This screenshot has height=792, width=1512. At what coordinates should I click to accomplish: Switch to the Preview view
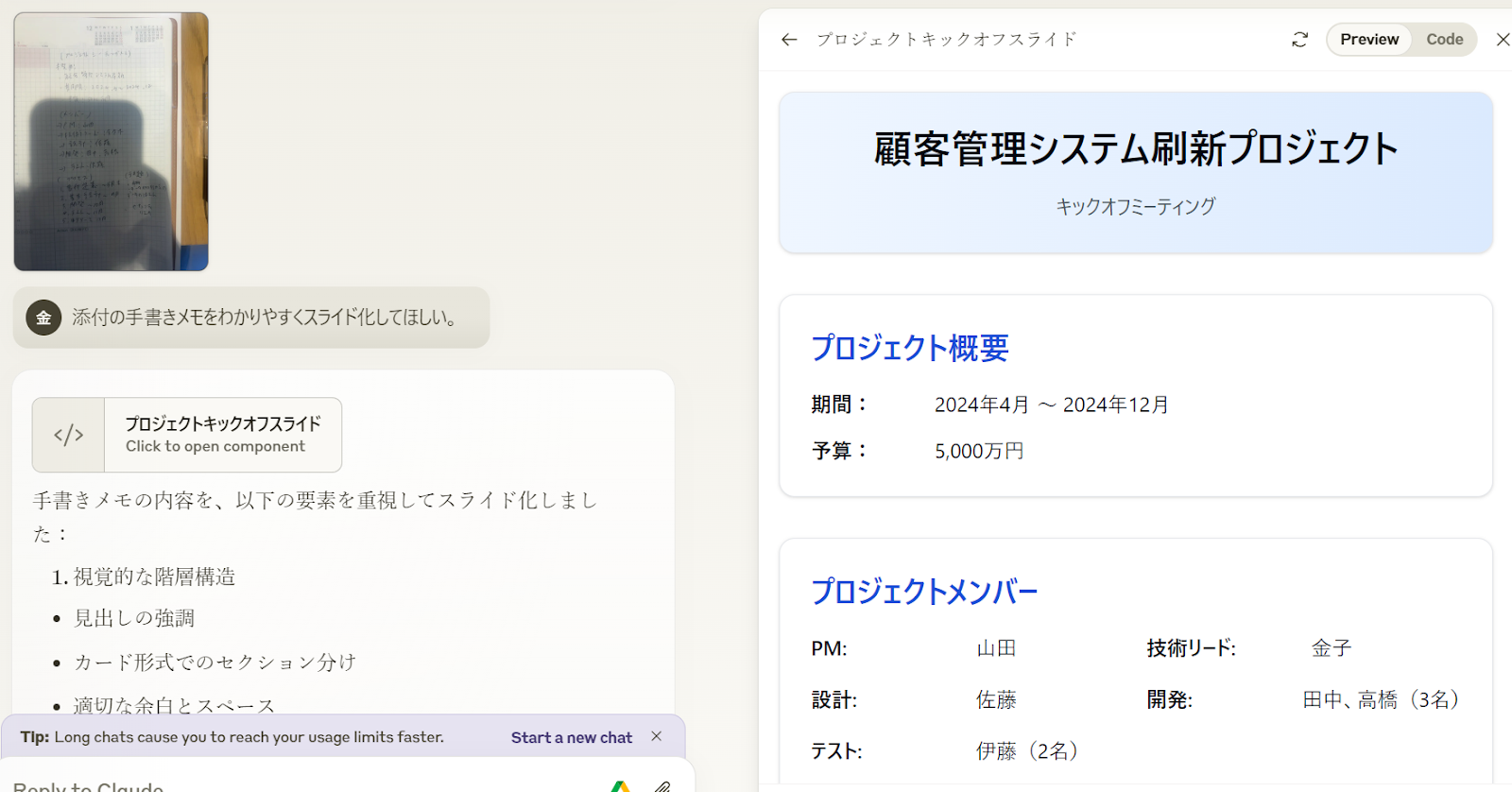[x=1368, y=40]
